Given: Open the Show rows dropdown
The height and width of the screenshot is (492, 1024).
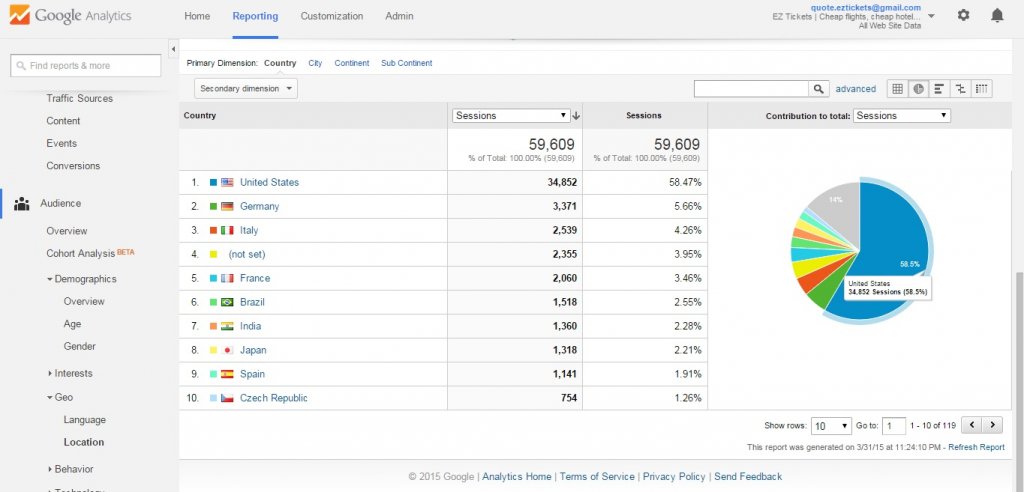Looking at the screenshot, I should pos(830,425).
